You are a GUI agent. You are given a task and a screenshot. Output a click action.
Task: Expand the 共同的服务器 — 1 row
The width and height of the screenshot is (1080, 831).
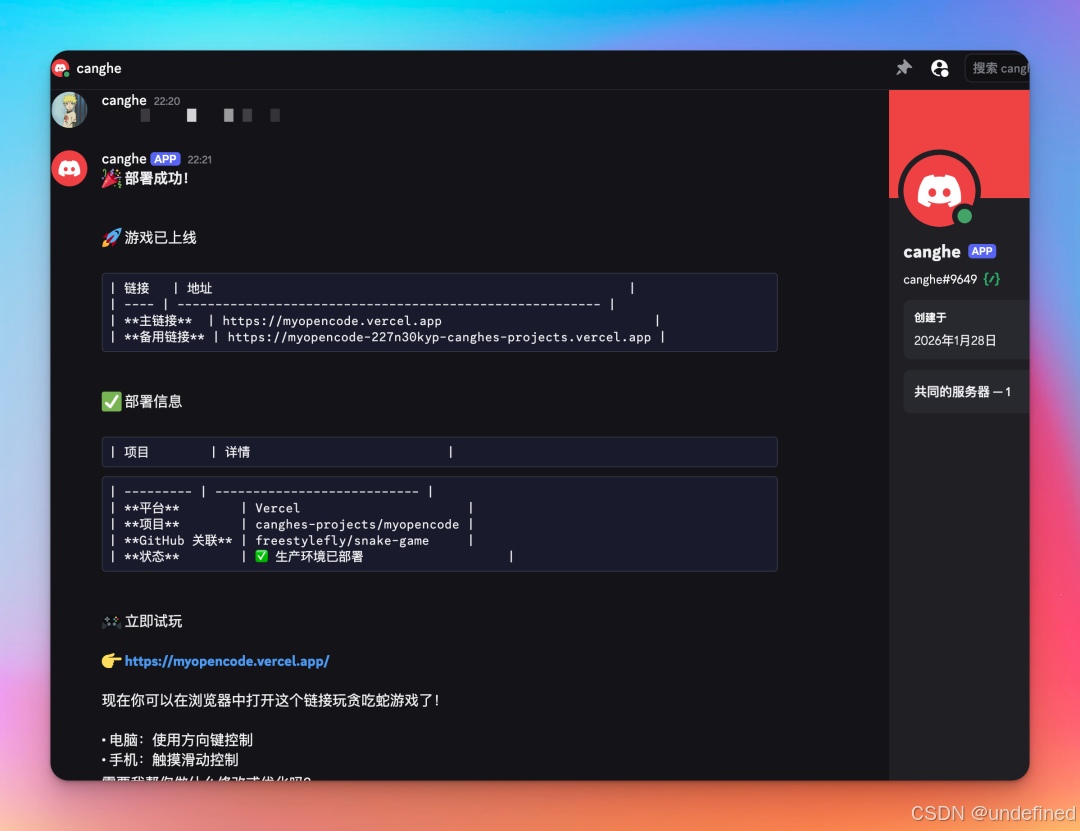(960, 391)
